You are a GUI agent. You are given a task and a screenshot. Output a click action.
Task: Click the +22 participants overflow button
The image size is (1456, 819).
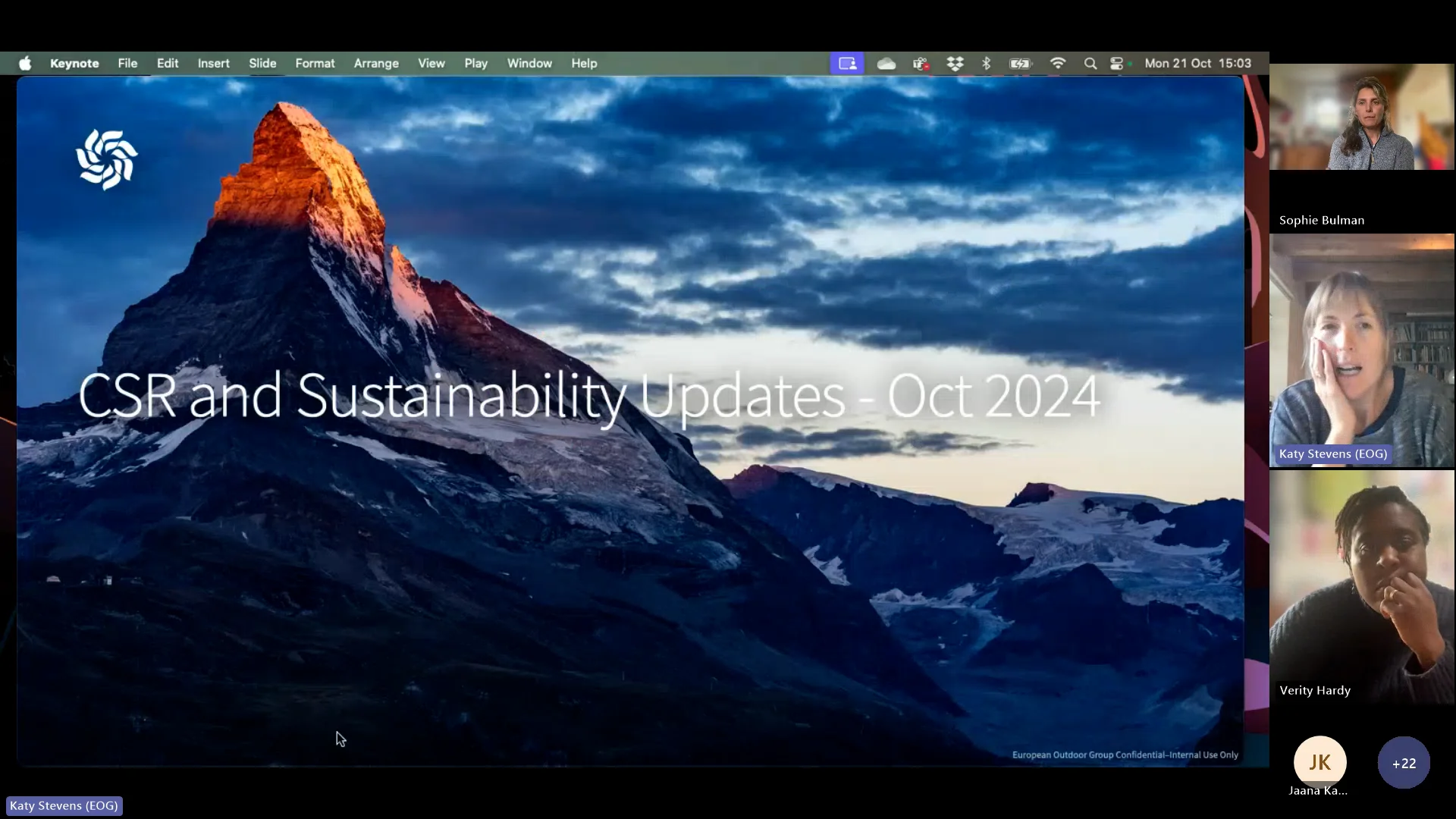(x=1403, y=763)
